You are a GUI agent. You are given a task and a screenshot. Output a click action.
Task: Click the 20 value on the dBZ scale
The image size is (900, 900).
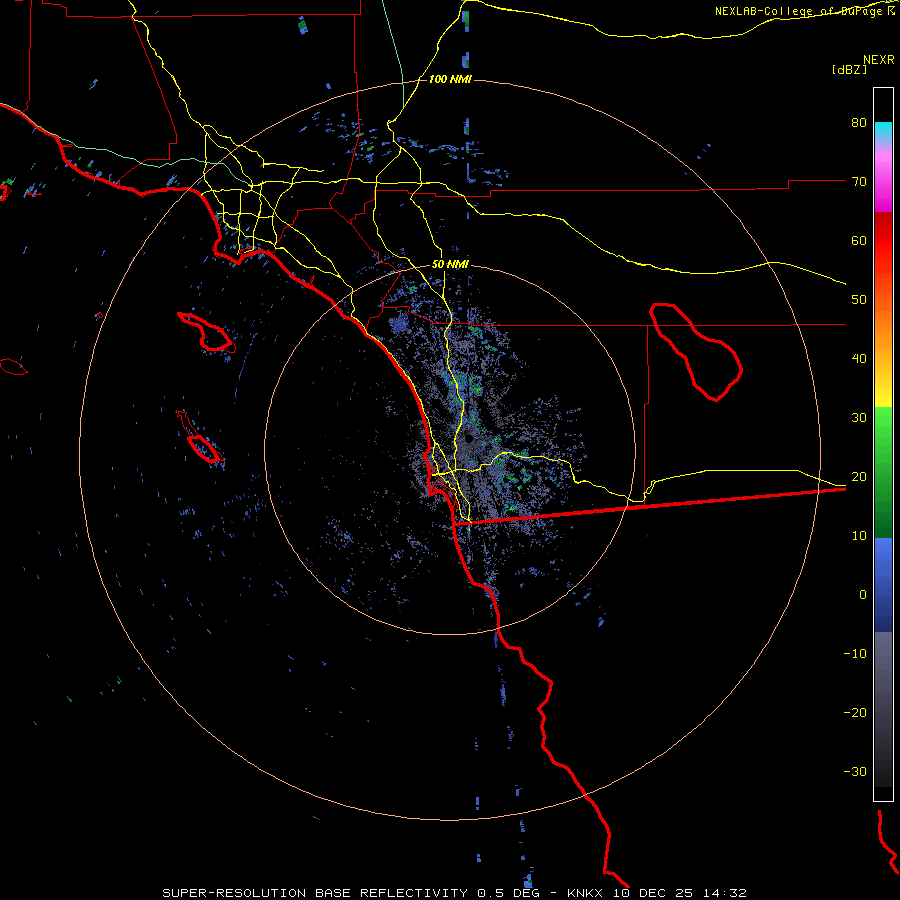[x=859, y=476]
